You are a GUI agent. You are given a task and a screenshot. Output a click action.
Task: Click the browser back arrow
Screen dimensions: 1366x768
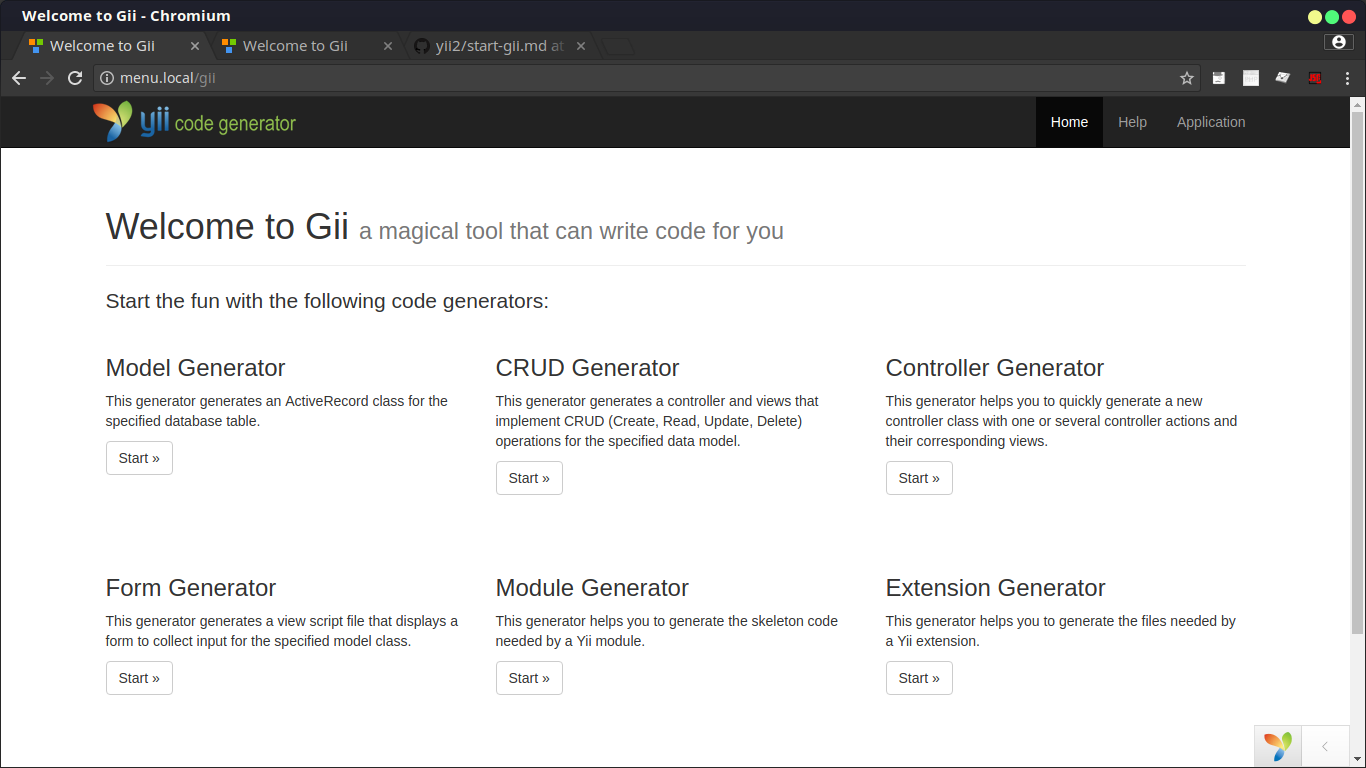click(x=19, y=78)
